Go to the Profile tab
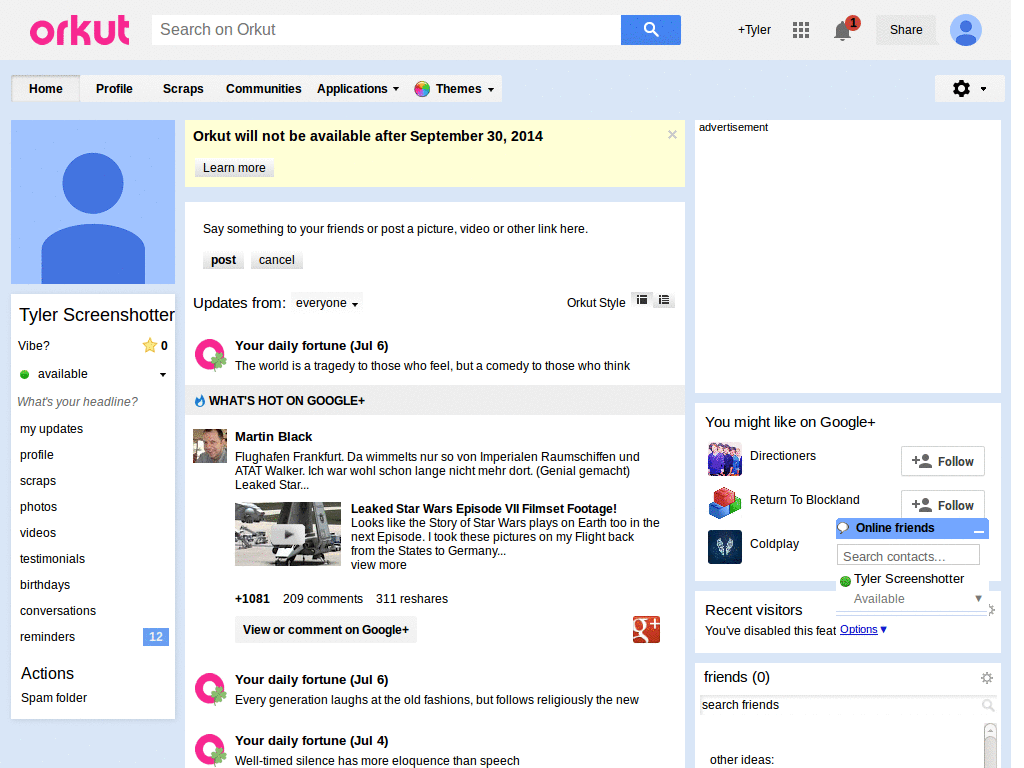 (x=114, y=89)
